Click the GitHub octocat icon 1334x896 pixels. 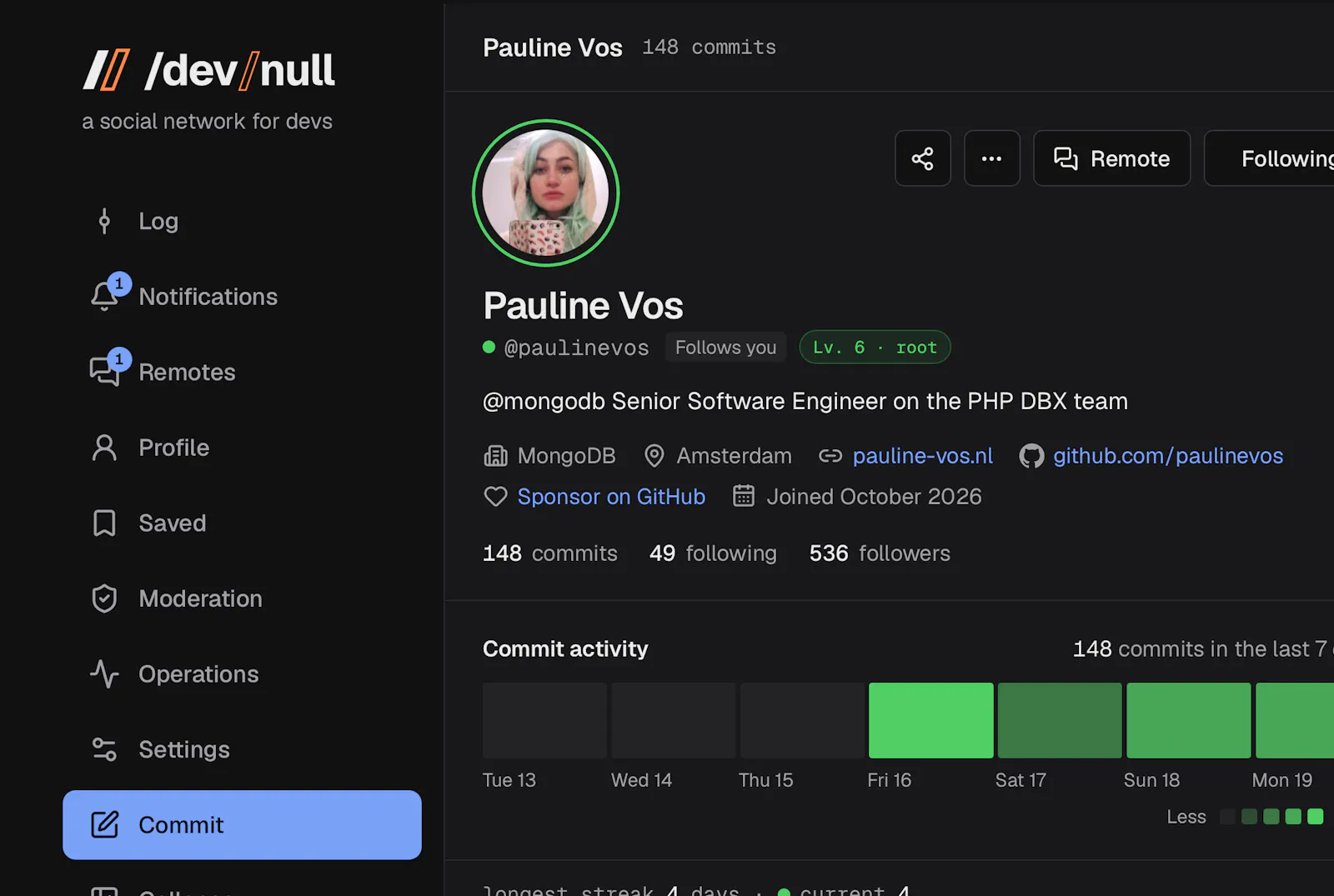pyautogui.click(x=1032, y=456)
